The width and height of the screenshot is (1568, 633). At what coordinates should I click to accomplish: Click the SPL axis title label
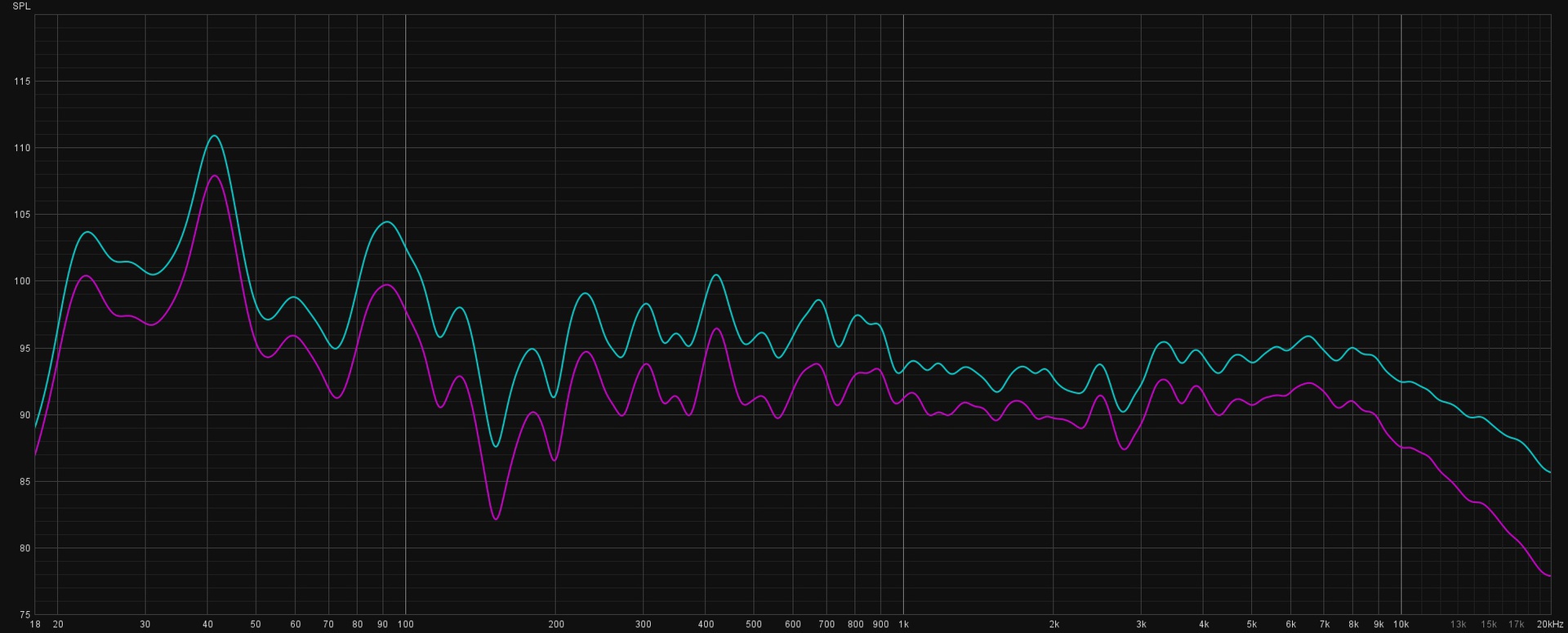point(22,7)
